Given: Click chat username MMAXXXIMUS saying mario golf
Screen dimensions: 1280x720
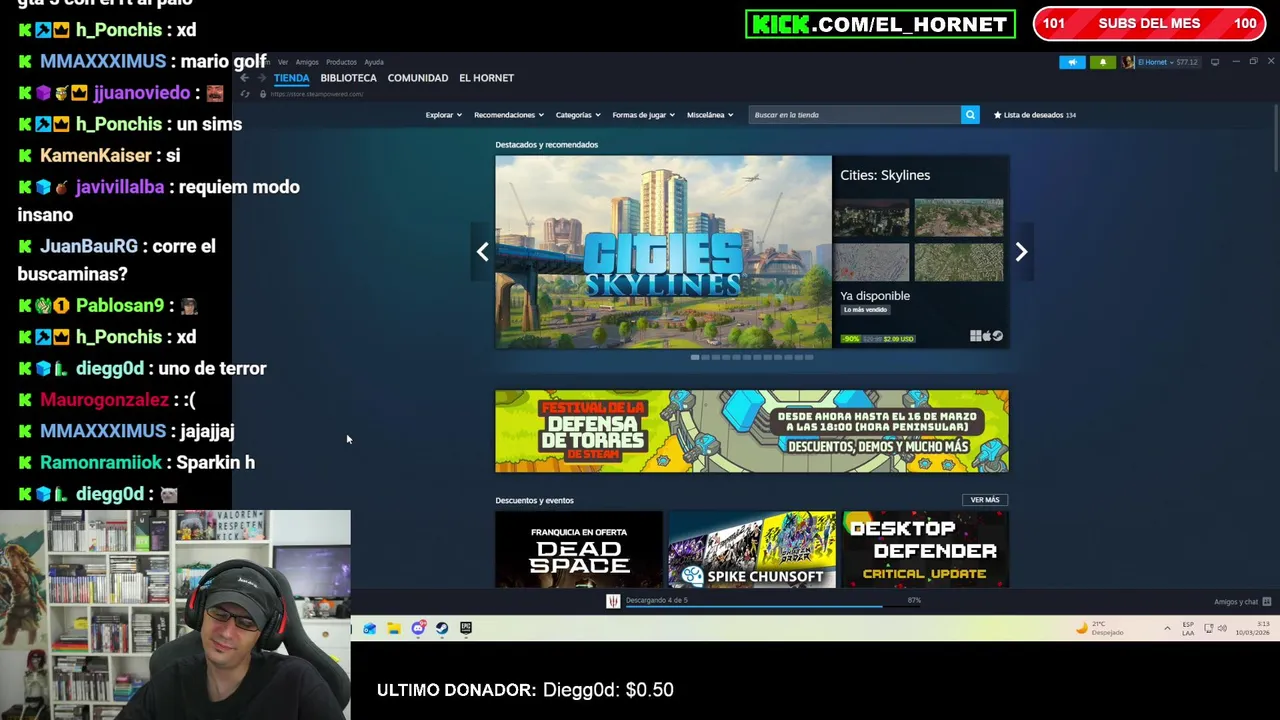Looking at the screenshot, I should 103,61.
